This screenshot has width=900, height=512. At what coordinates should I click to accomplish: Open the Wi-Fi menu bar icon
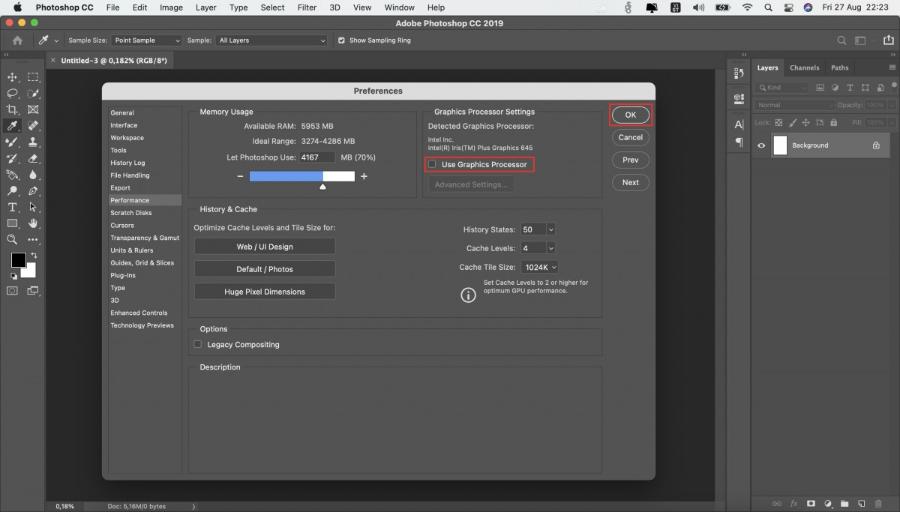747,7
